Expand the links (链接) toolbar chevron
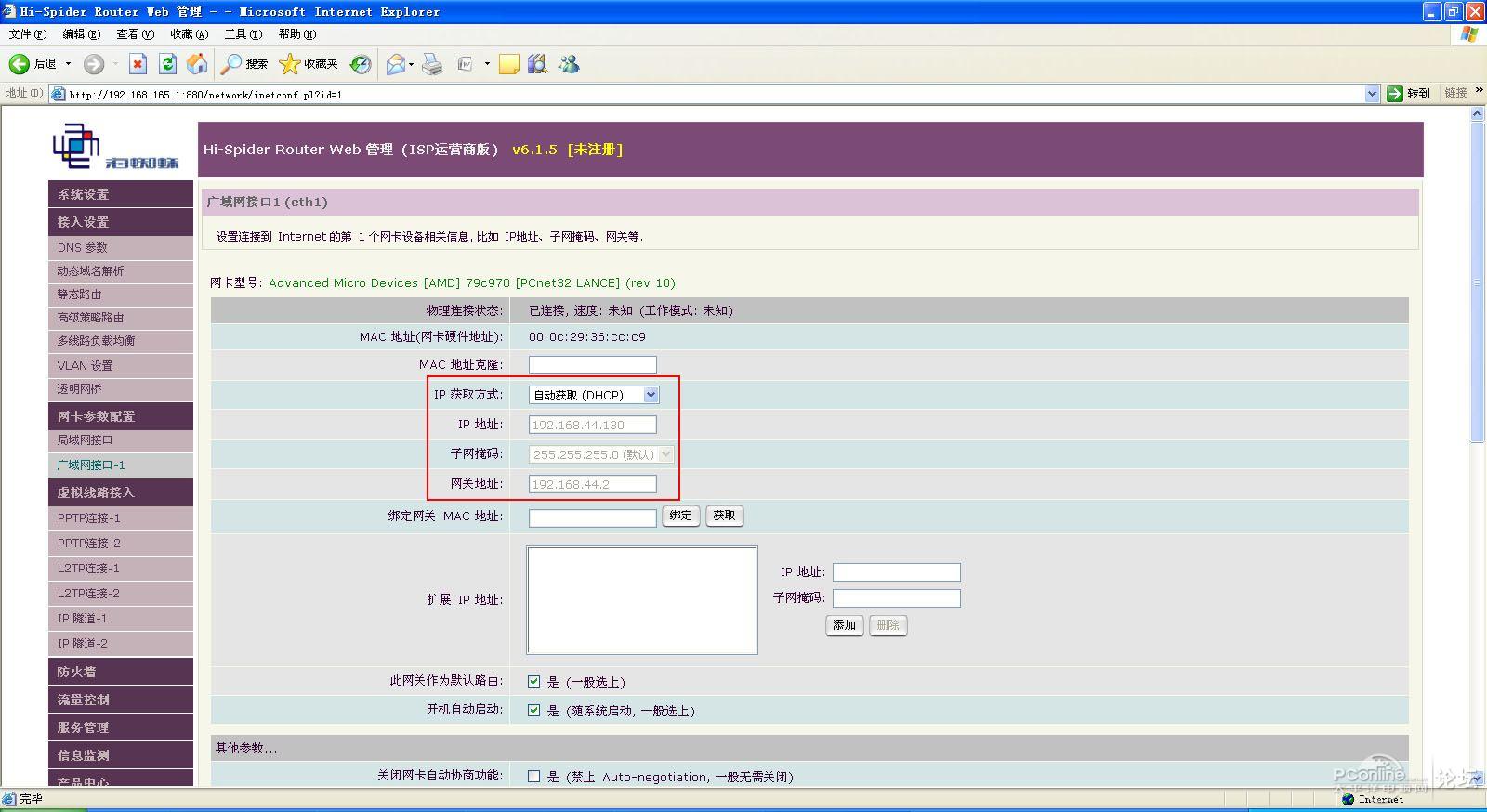 coord(1479,90)
